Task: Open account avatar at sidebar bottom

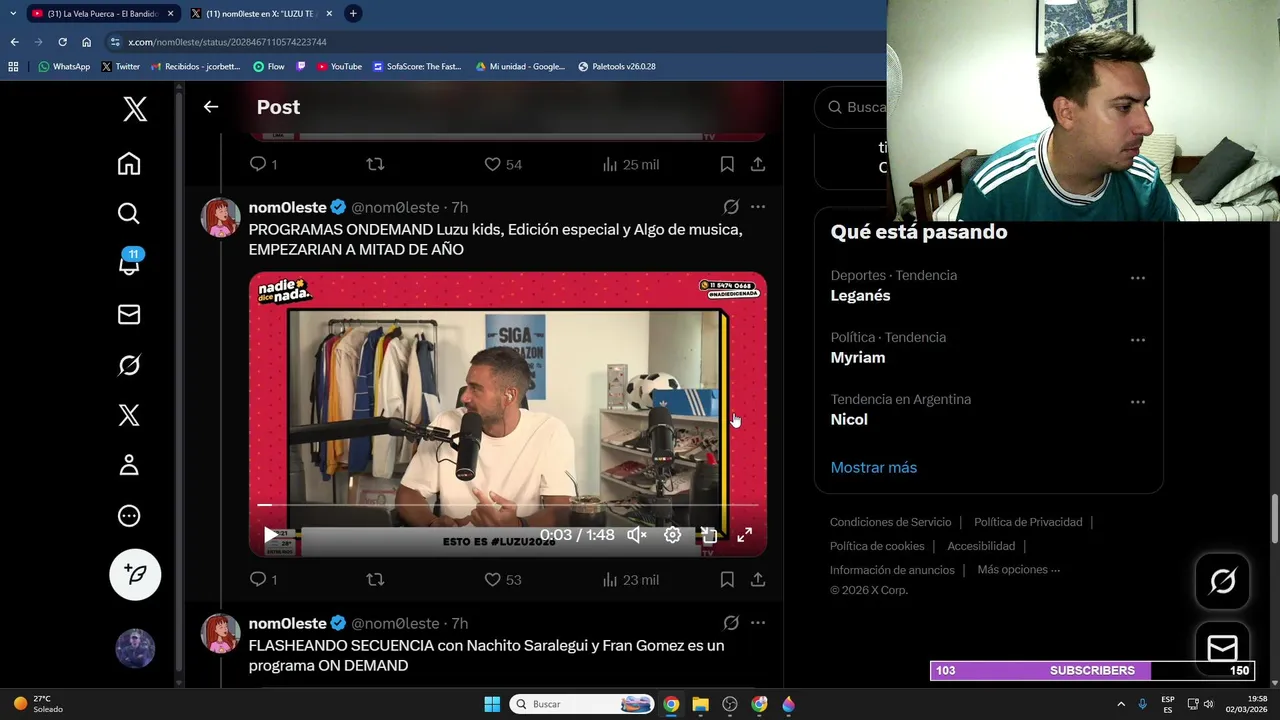Action: click(x=135, y=648)
